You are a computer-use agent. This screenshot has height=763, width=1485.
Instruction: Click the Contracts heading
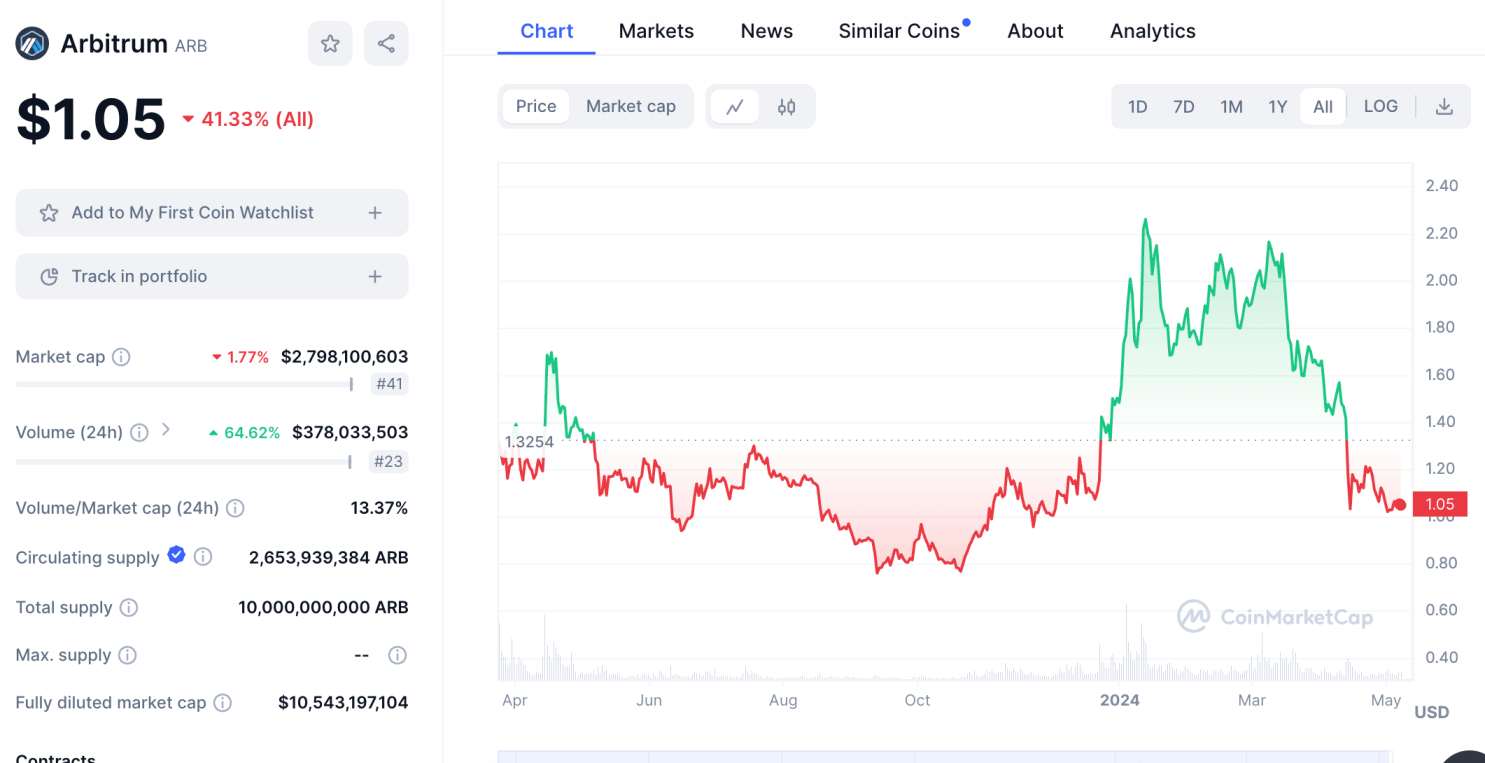click(x=56, y=758)
